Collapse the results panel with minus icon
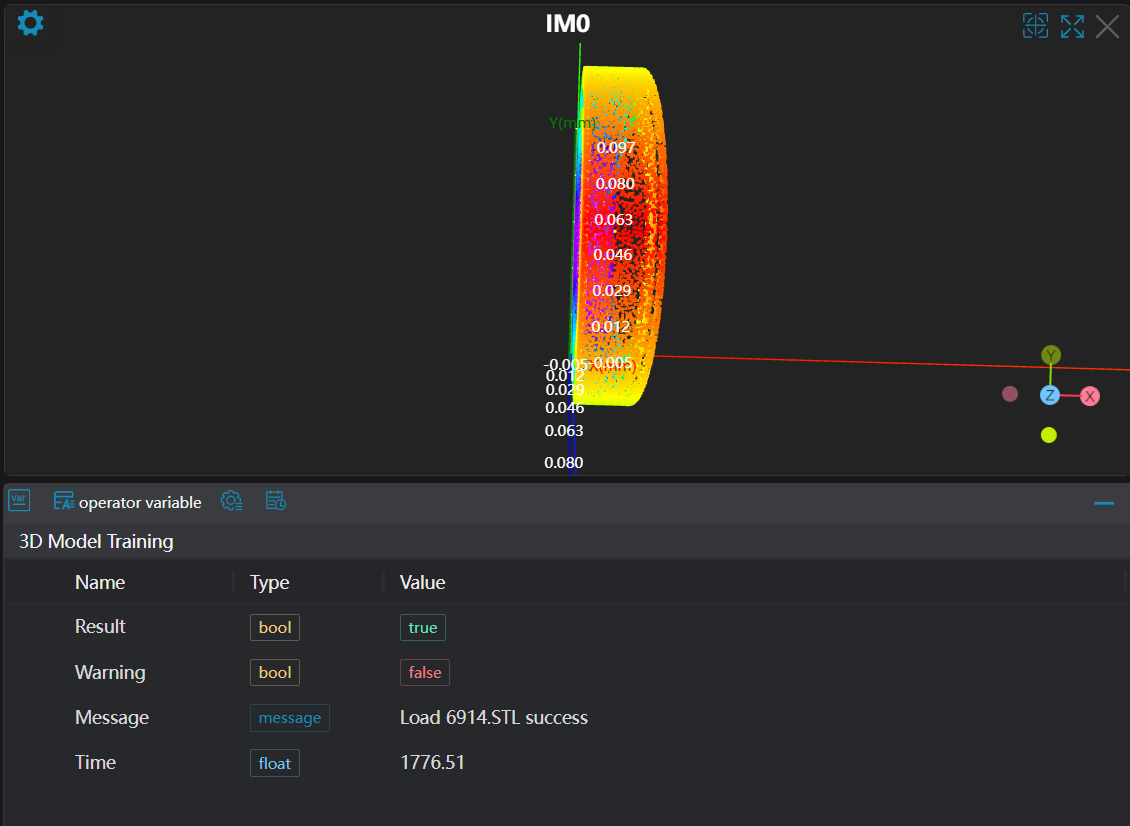The image size is (1130, 826). (x=1104, y=503)
